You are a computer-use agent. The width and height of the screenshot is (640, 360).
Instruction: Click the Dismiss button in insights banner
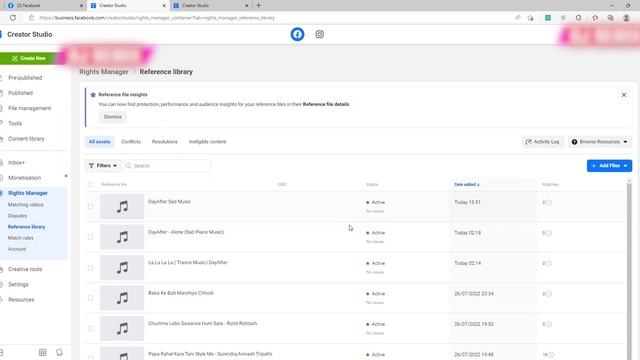point(113,117)
